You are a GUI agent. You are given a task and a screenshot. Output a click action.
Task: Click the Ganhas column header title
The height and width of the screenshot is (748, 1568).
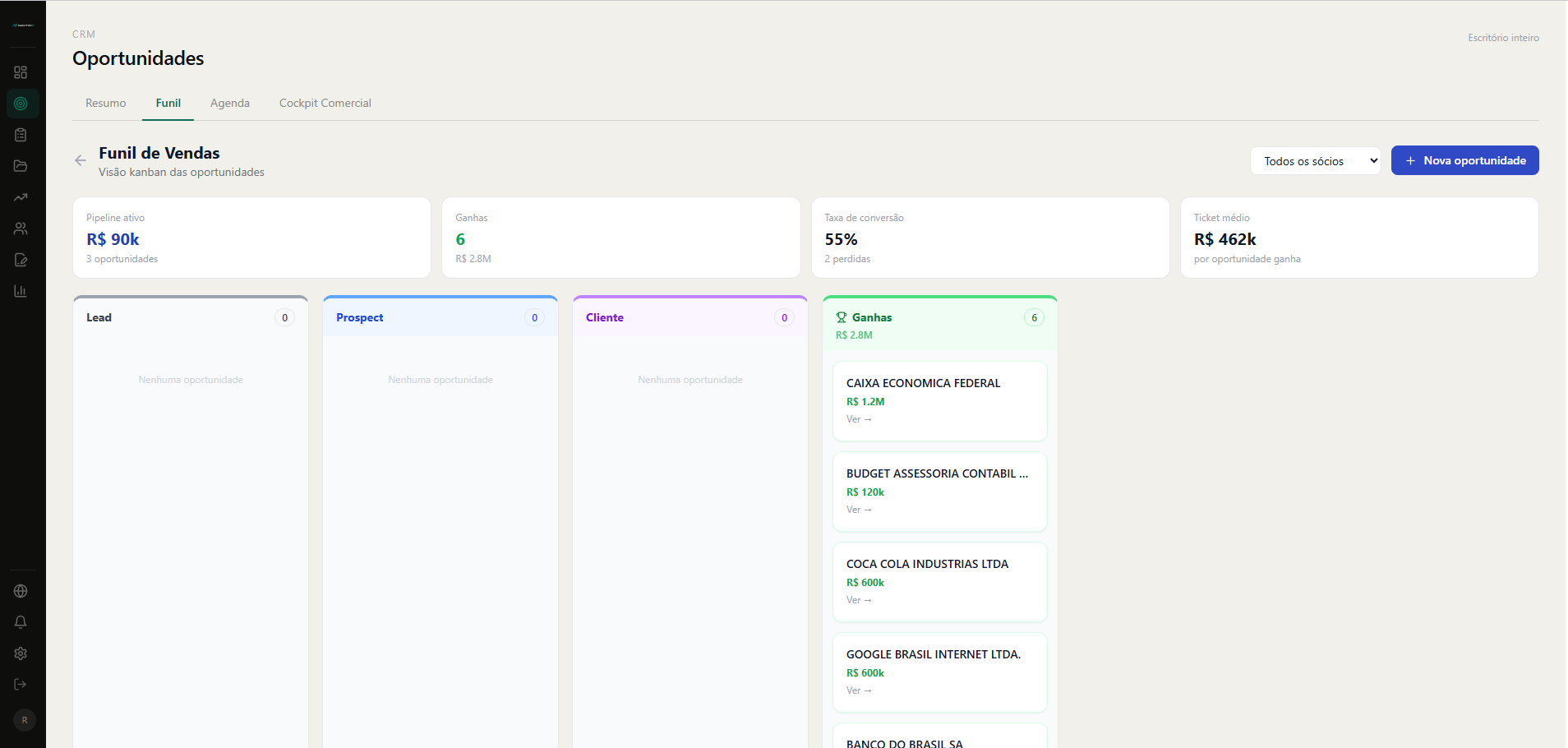pos(871,317)
